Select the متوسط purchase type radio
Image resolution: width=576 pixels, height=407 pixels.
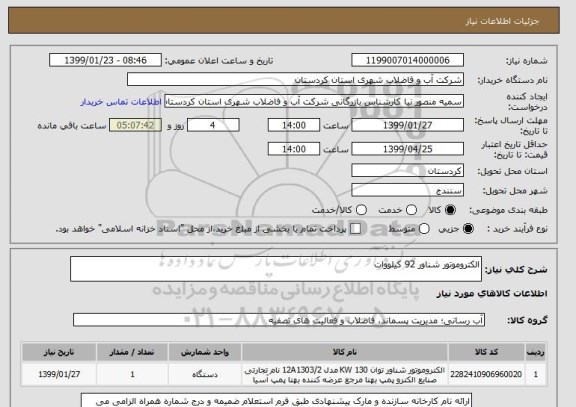point(424,228)
